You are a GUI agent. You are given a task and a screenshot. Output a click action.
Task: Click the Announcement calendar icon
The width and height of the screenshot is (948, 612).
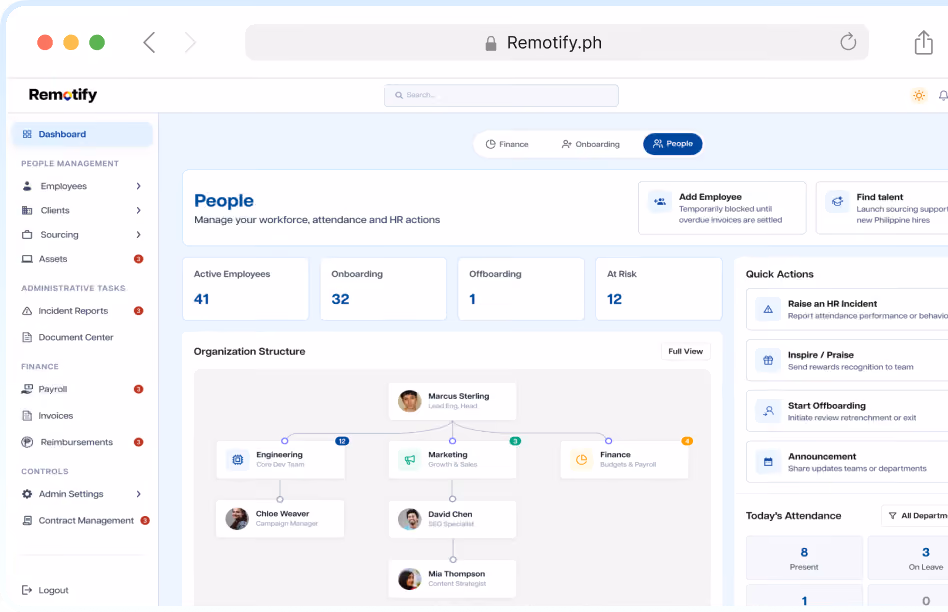768,462
